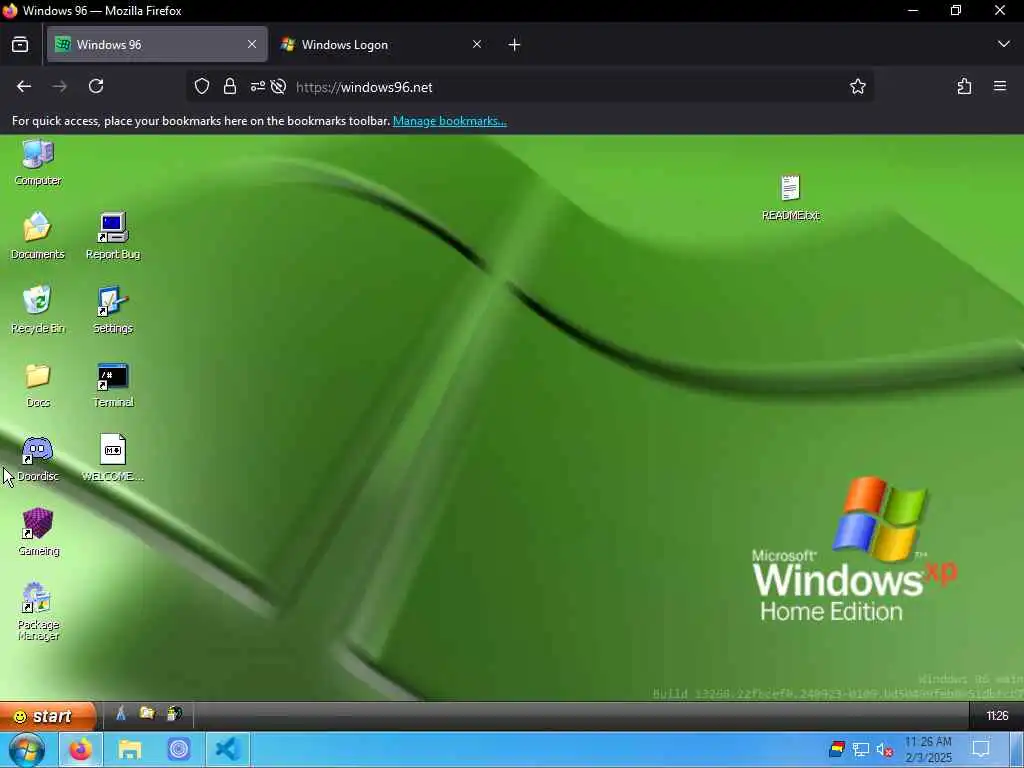Open the Doordisc shortcut
Screen dimensions: 1024x768
[x=38, y=459]
